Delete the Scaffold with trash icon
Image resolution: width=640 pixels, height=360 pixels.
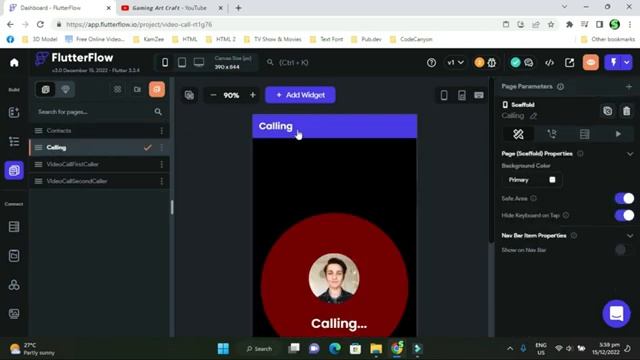627,111
